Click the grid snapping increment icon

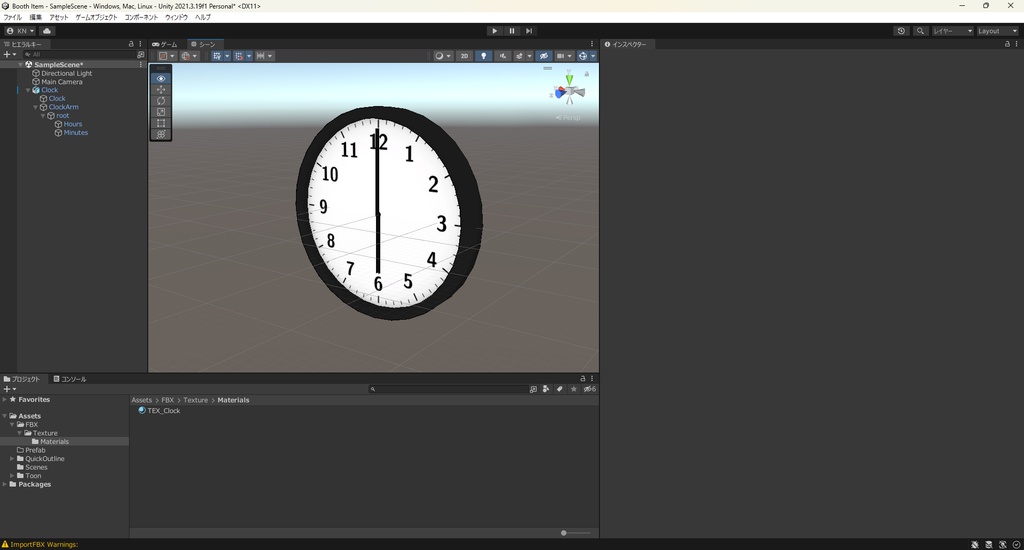coord(261,56)
